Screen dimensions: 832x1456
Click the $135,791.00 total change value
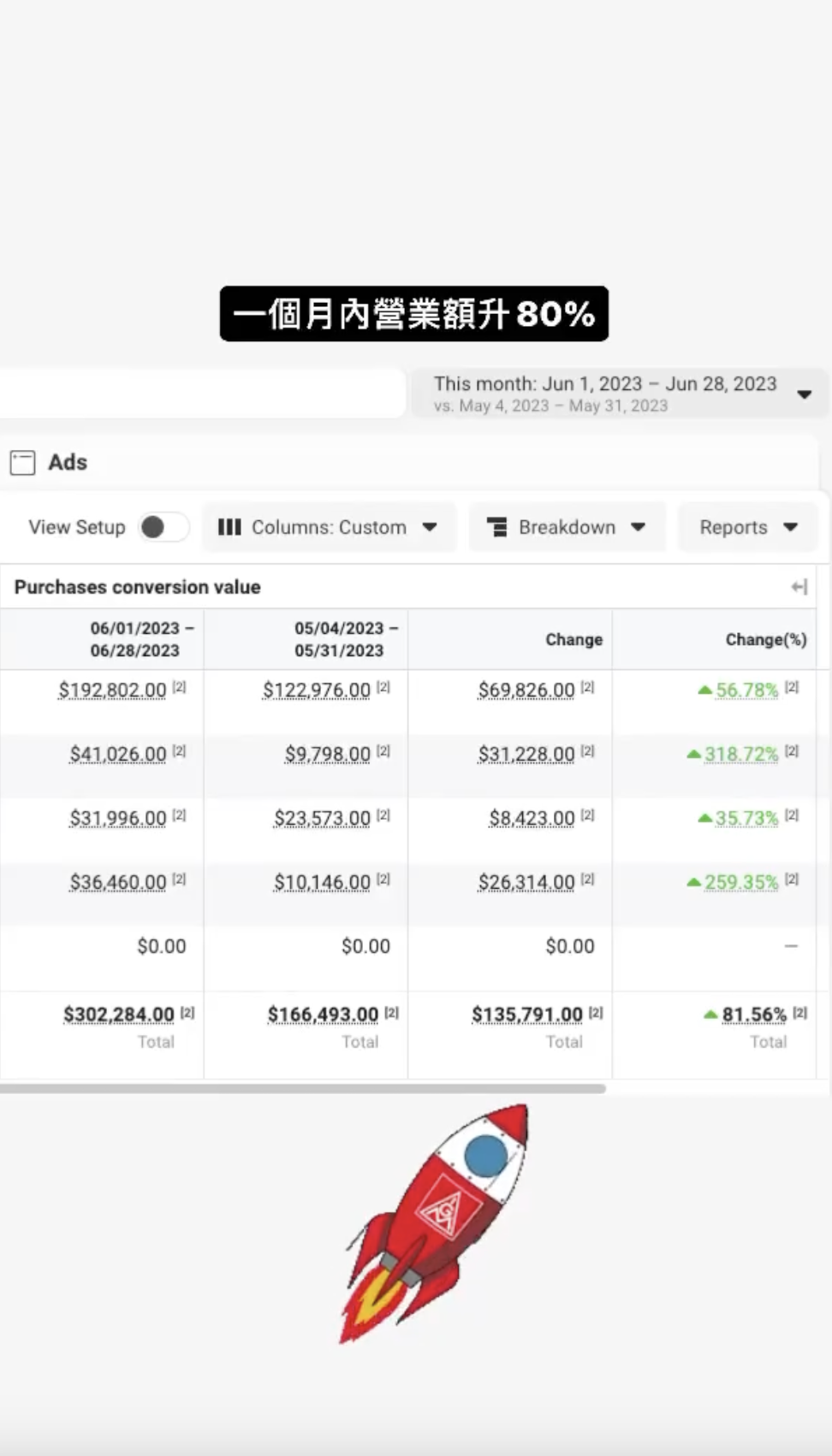click(526, 1015)
